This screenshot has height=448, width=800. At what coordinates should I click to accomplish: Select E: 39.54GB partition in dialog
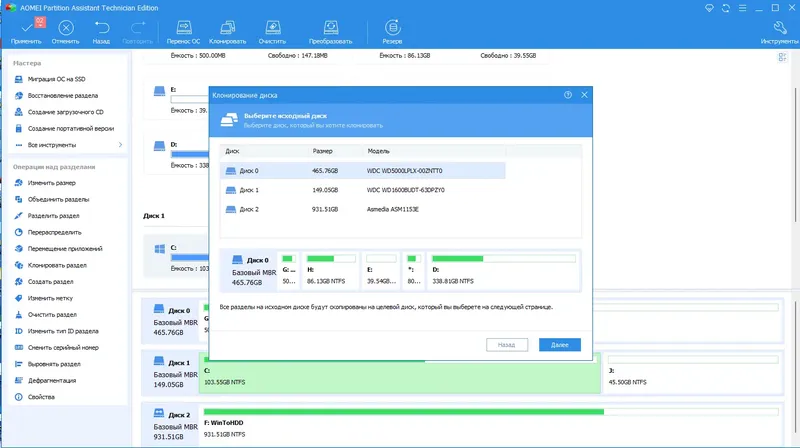pyautogui.click(x=381, y=270)
